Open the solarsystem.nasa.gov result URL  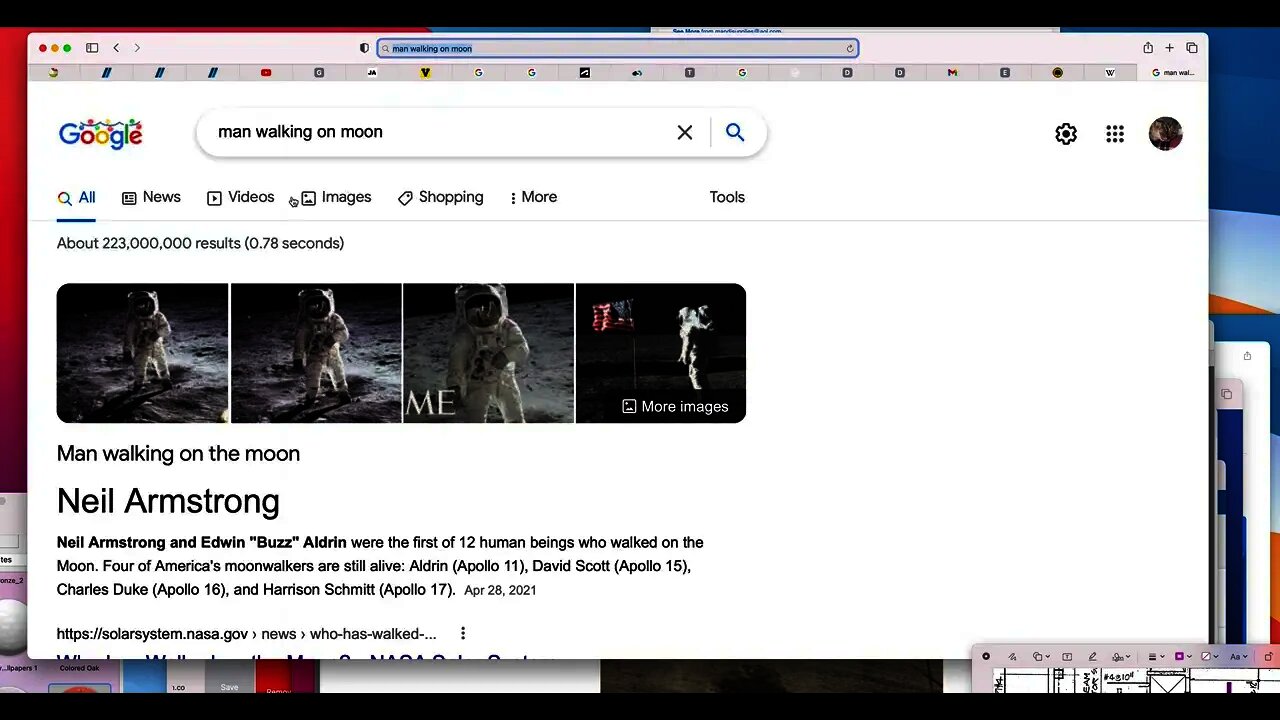pyautogui.click(x=247, y=633)
